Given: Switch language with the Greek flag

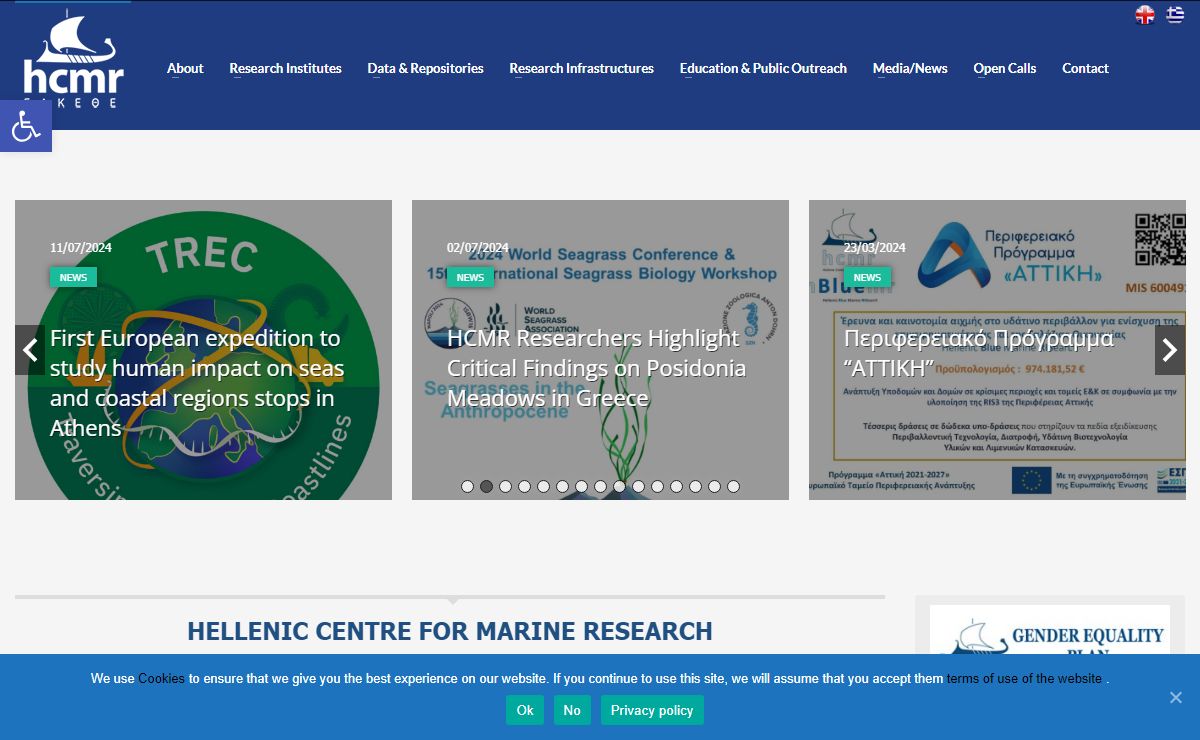Looking at the screenshot, I should pos(1175,15).
